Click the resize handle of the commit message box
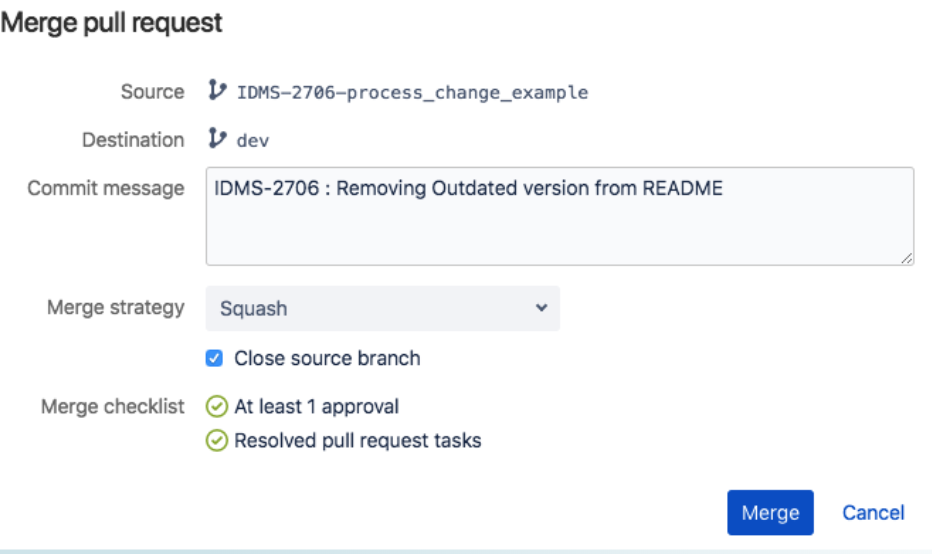The image size is (932, 554). tap(906, 258)
